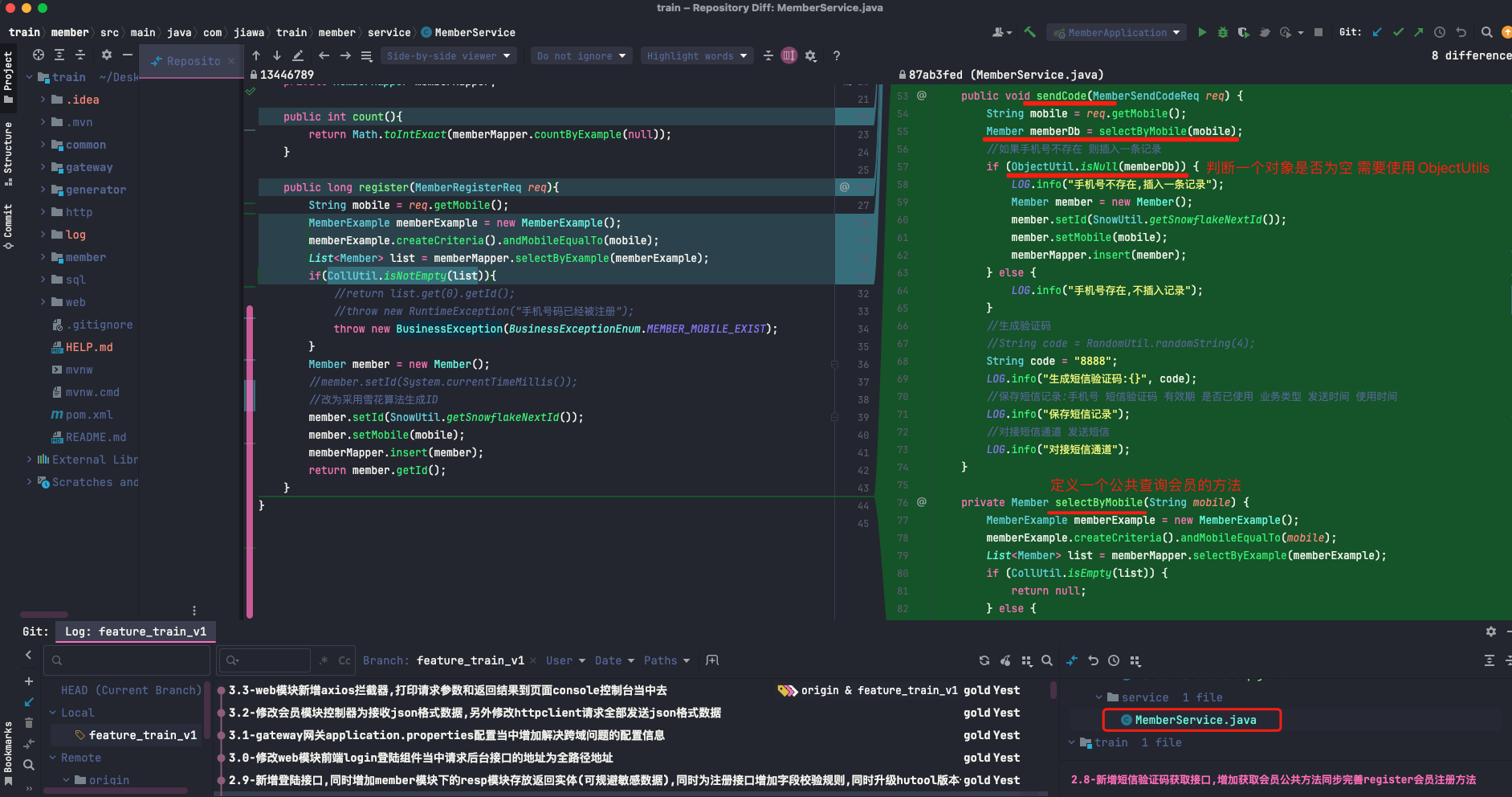This screenshot has width=1512, height=797.
Task: Open the Paths filter dropdown
Action: pos(666,660)
